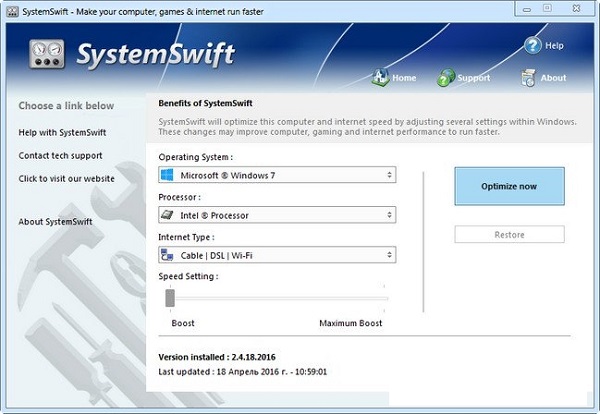
Task: Expand the Processor dropdown list
Action: pyautogui.click(x=277, y=215)
